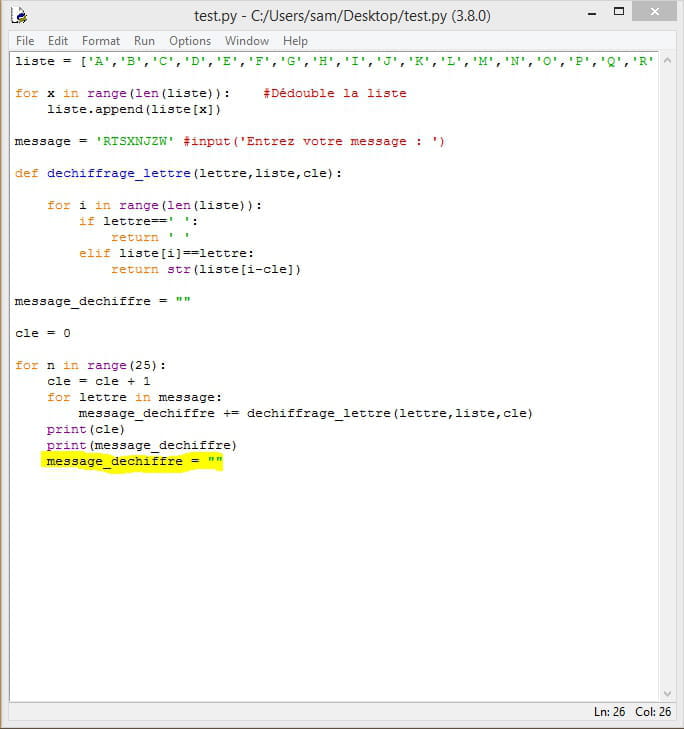Open the File menu
The image size is (684, 729).
[x=25, y=41]
